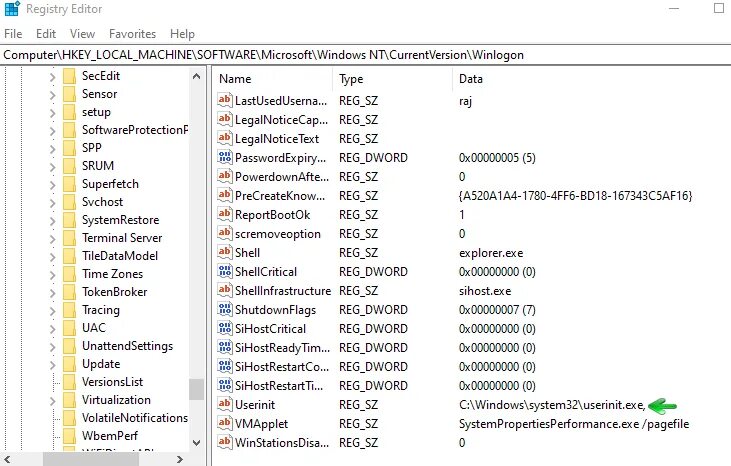Screen dimensions: 731x466
Task: Click the tree pane scroll-up arrow
Action: click(x=197, y=76)
